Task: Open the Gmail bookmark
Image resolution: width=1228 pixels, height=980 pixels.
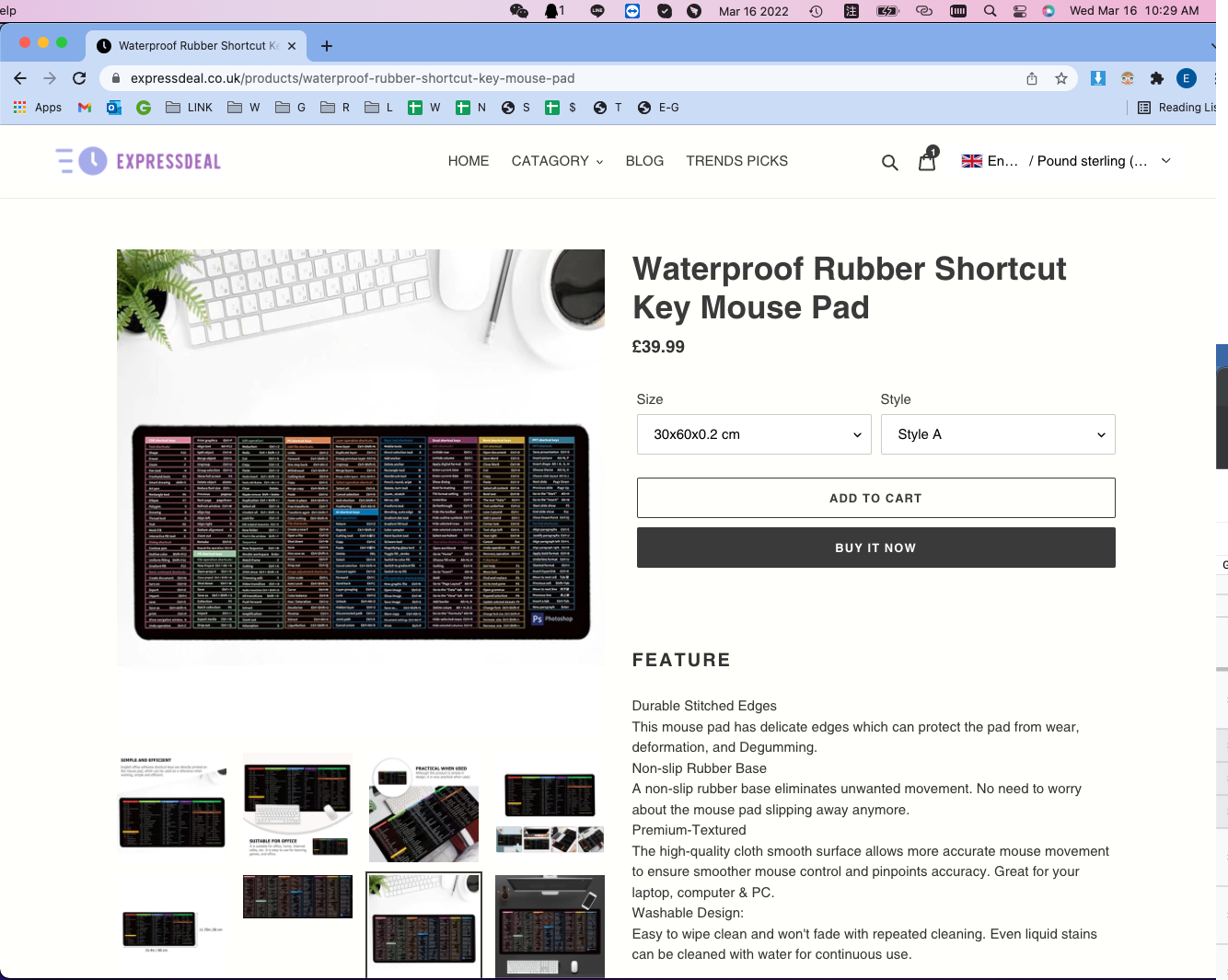Action: [x=85, y=108]
